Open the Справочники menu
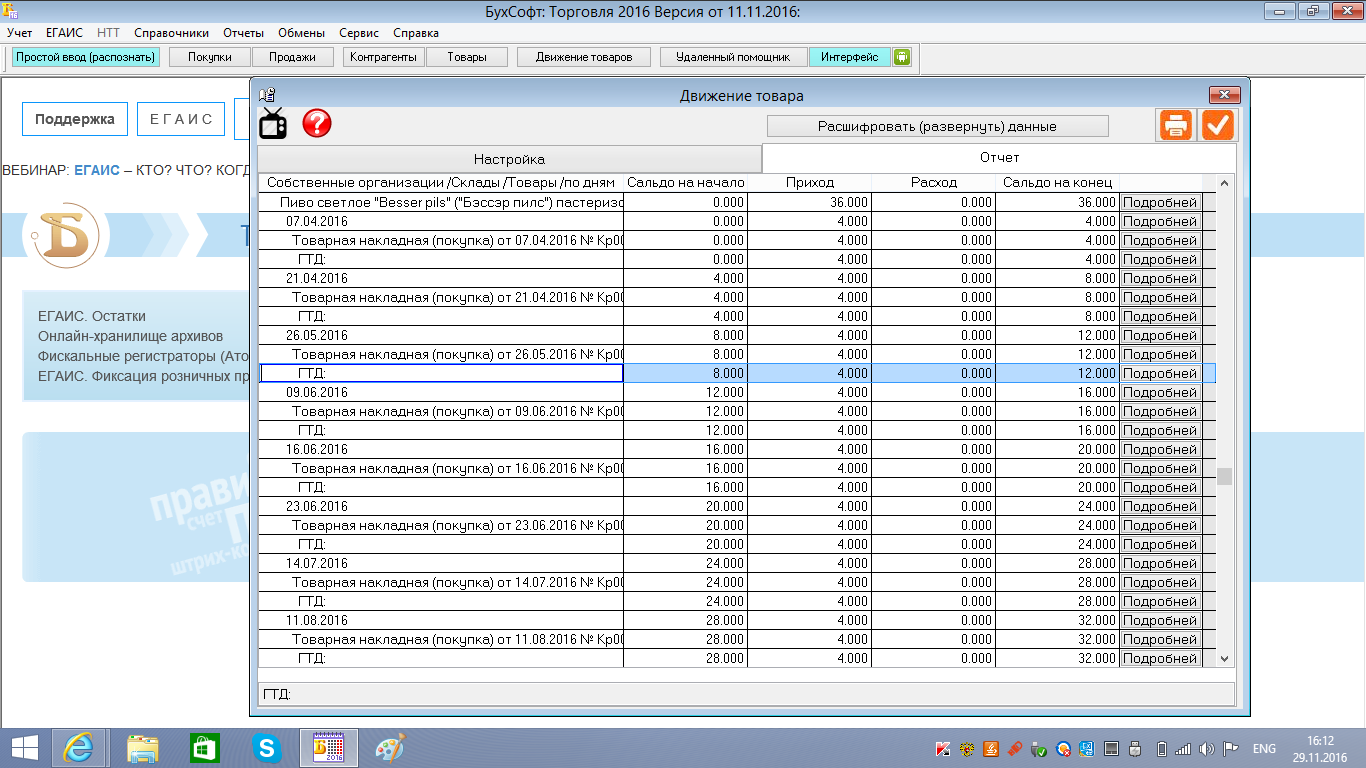Viewport: 1366px width, 768px height. click(171, 33)
